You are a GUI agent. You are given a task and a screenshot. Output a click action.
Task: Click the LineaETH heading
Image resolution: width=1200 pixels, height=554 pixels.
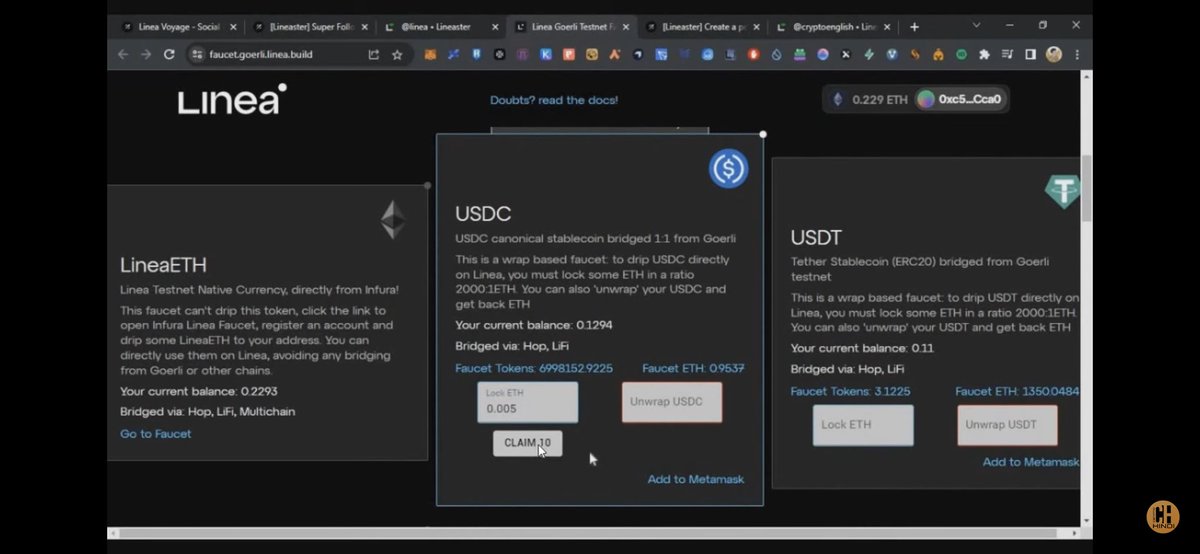point(163,265)
